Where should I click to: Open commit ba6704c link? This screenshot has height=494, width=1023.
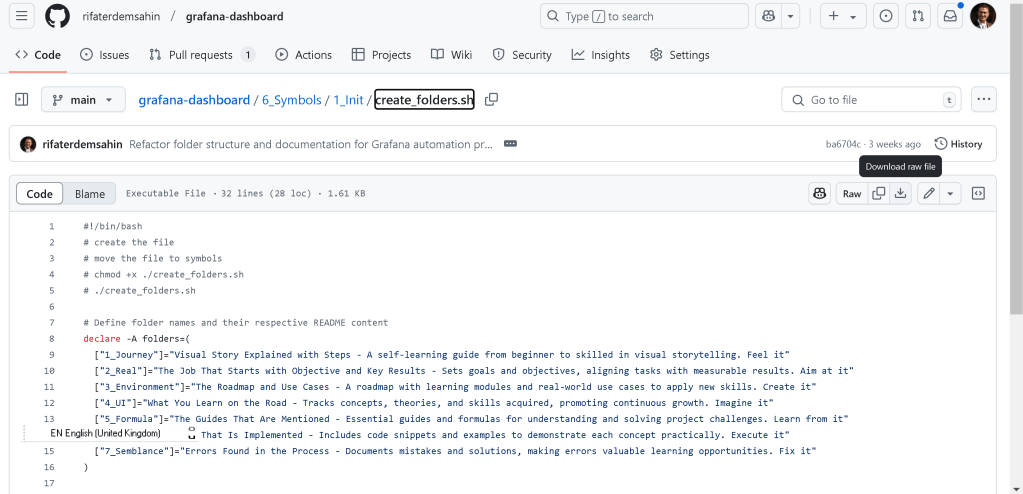click(844, 144)
